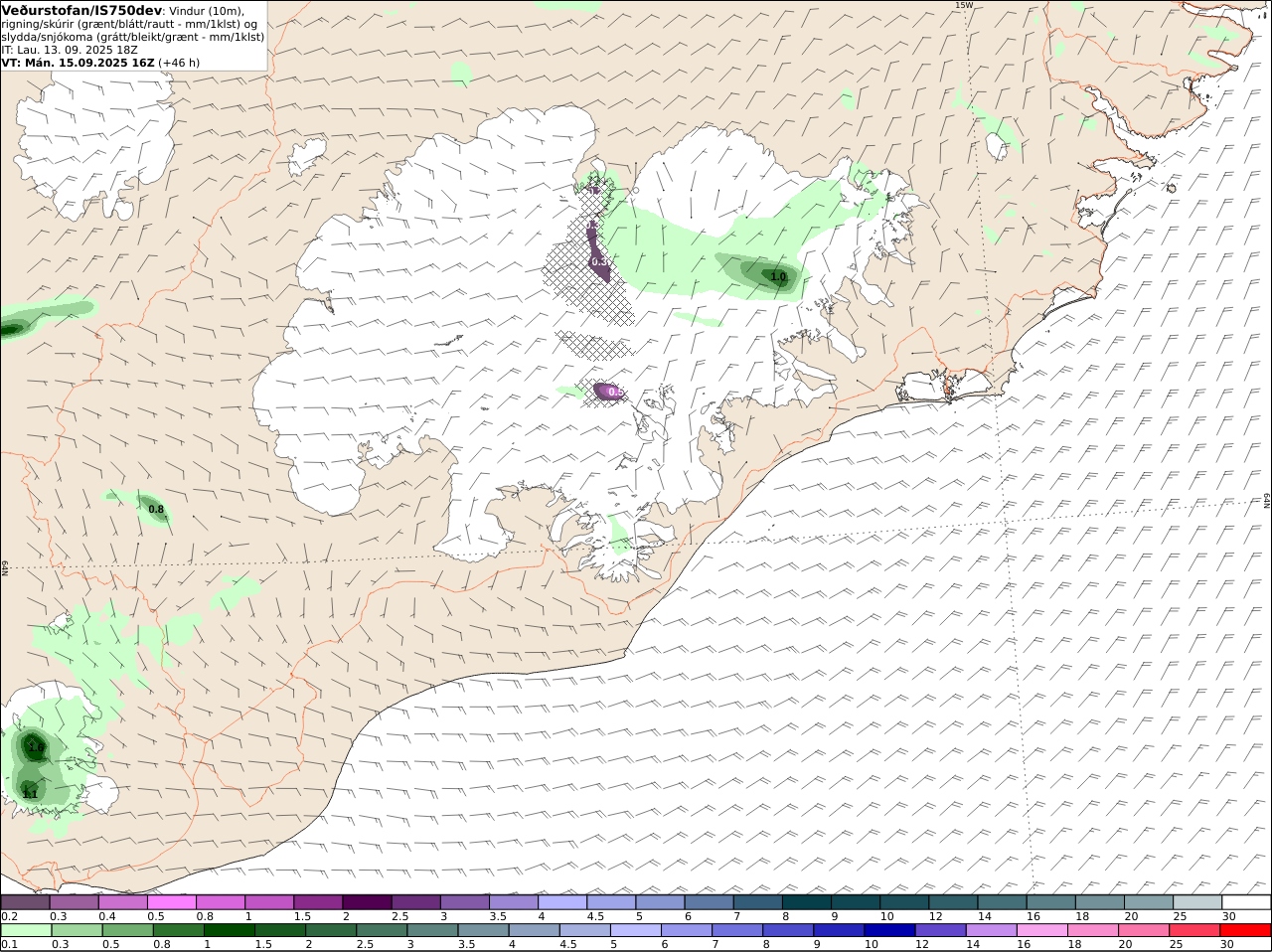The height and width of the screenshot is (952, 1272).
Task: Click the '2.5' label under the top legend row
Action: (x=399, y=916)
